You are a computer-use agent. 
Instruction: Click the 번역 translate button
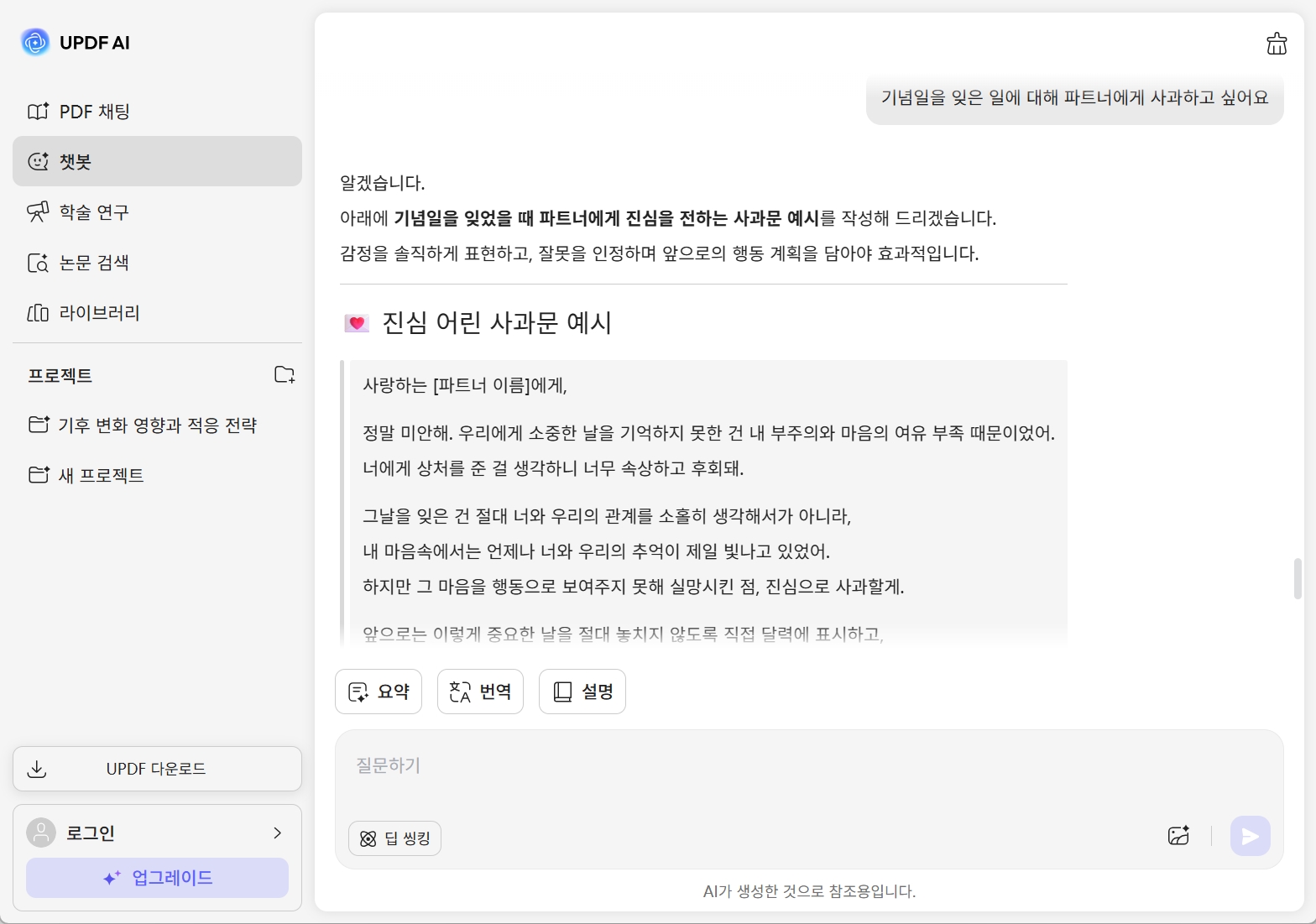[x=480, y=692]
